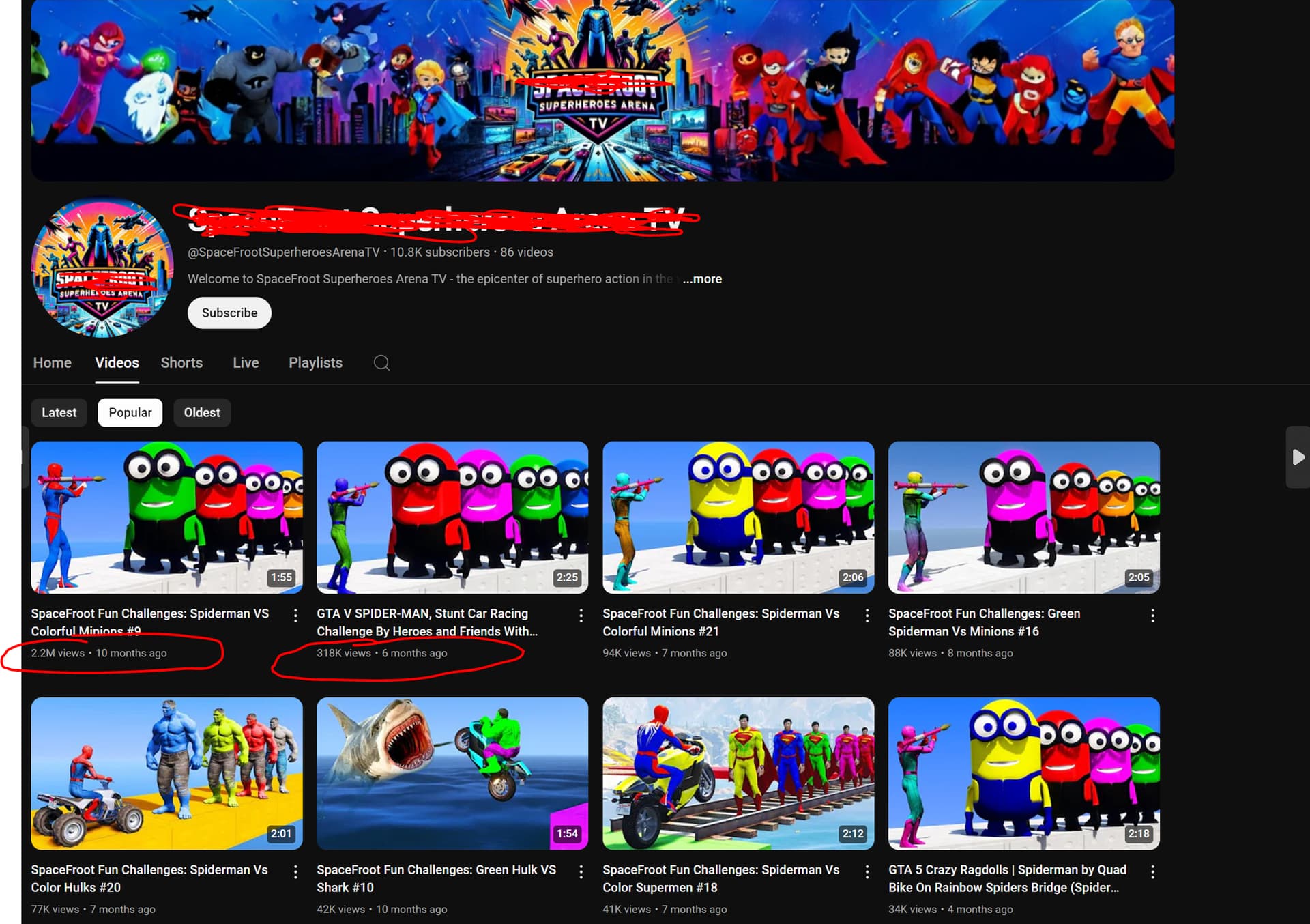Click the channel search magnifier icon
Viewport: 1310px width, 924px height.
point(381,362)
